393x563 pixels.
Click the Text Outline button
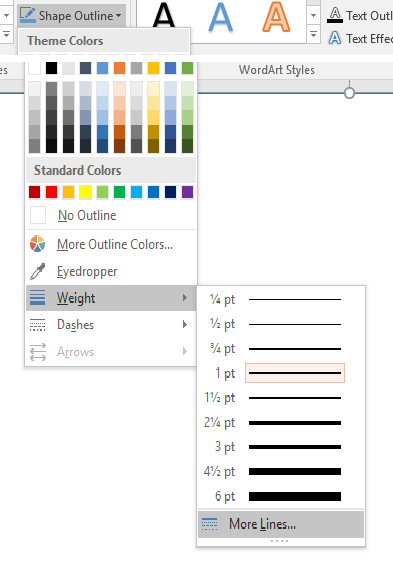pos(360,15)
